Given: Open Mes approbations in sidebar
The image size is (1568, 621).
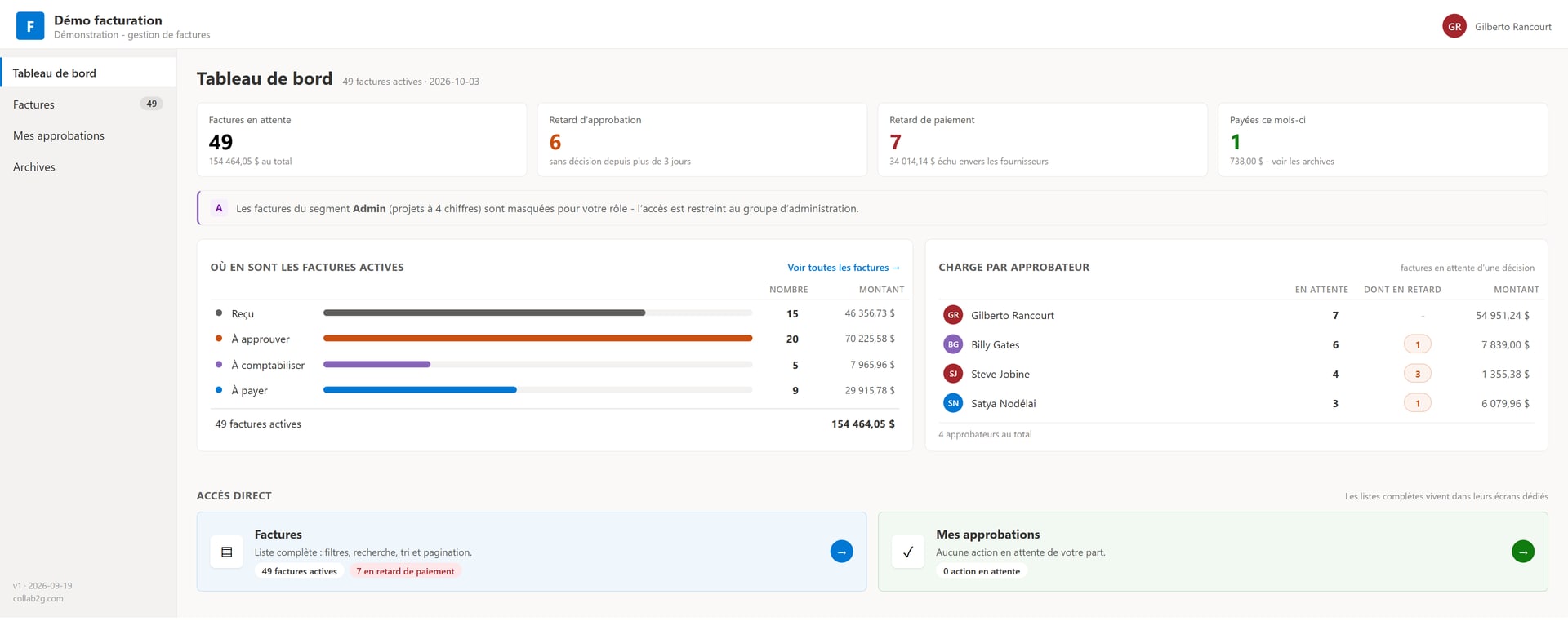Looking at the screenshot, I should pyautogui.click(x=88, y=135).
